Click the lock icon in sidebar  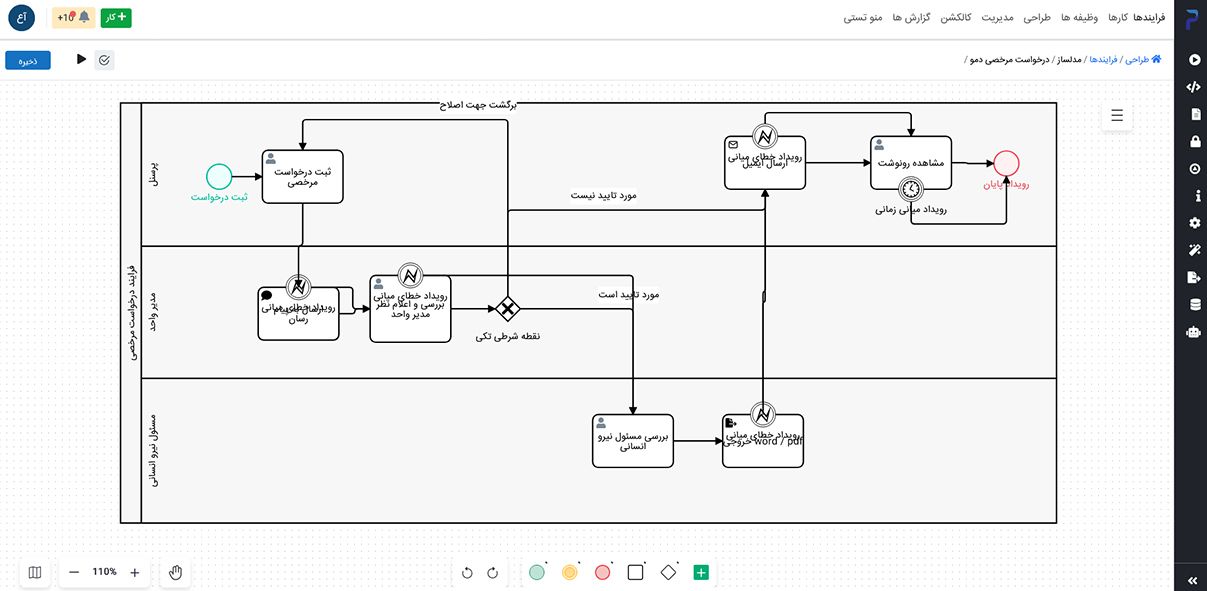(x=1193, y=142)
